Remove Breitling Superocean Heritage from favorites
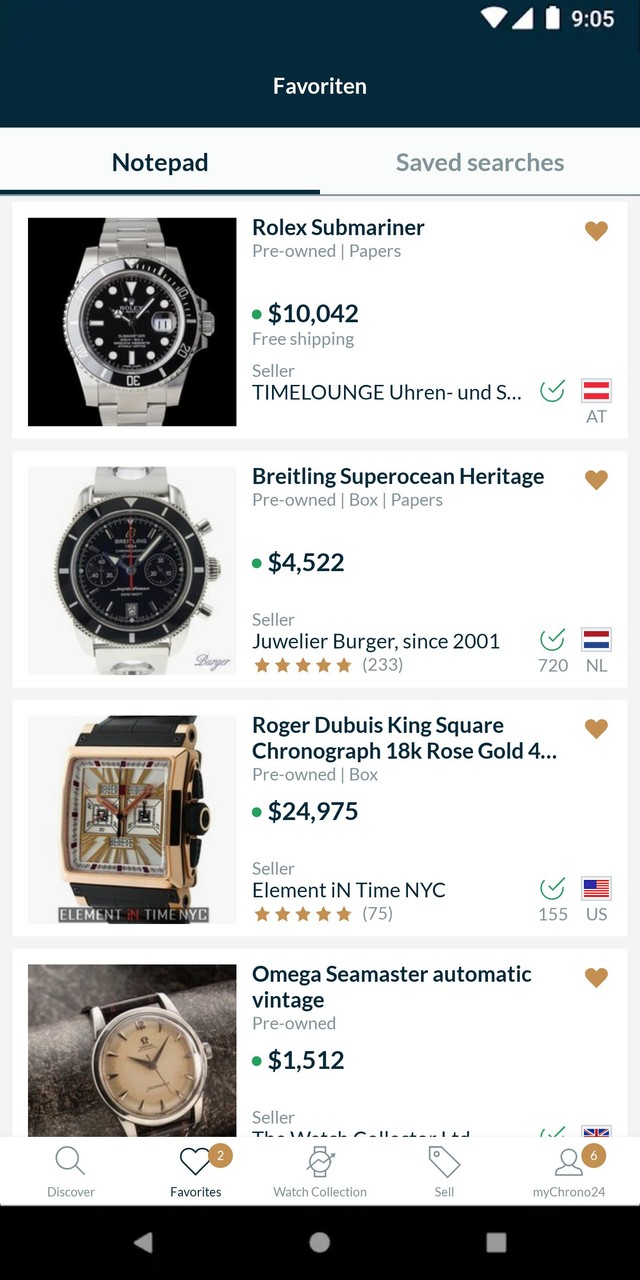This screenshot has height=1280, width=640. click(x=596, y=480)
